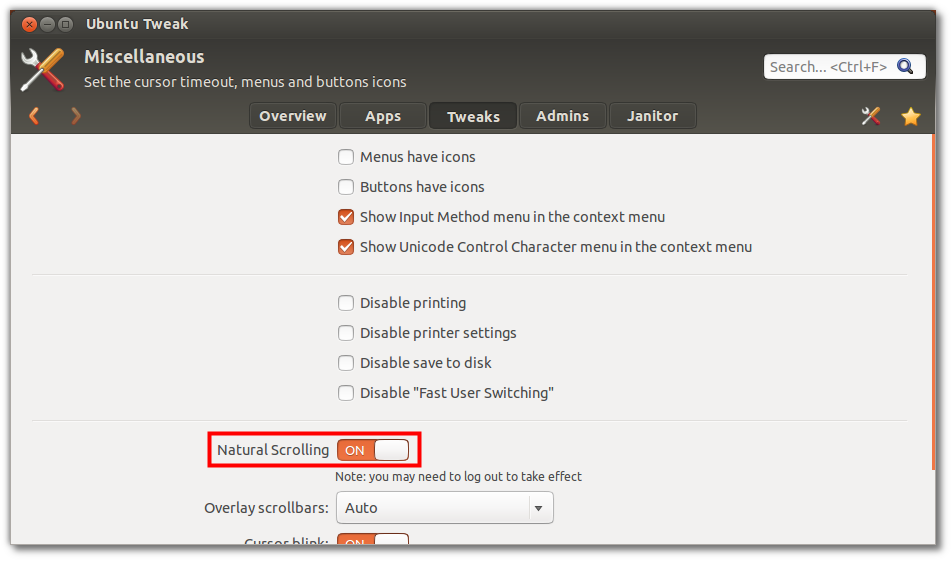
Task: Open preferences via the tools icon
Action: 871,116
